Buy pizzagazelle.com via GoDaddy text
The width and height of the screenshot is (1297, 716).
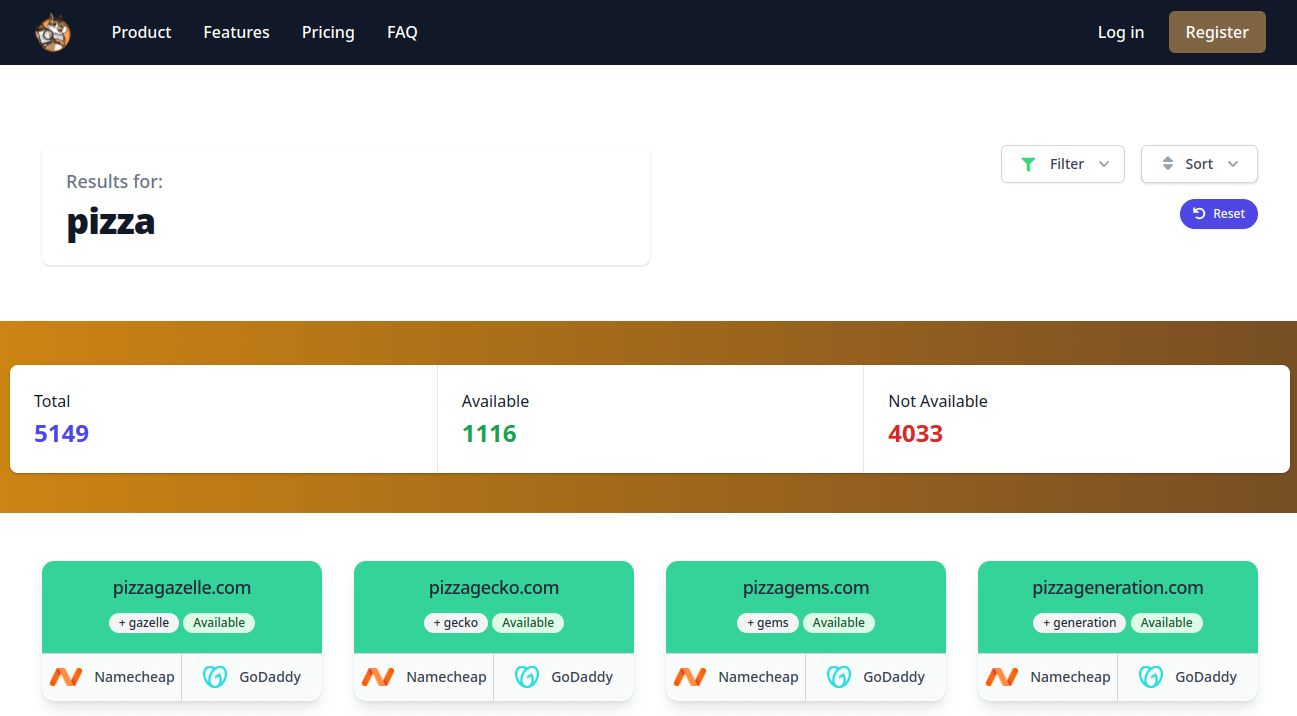click(270, 677)
